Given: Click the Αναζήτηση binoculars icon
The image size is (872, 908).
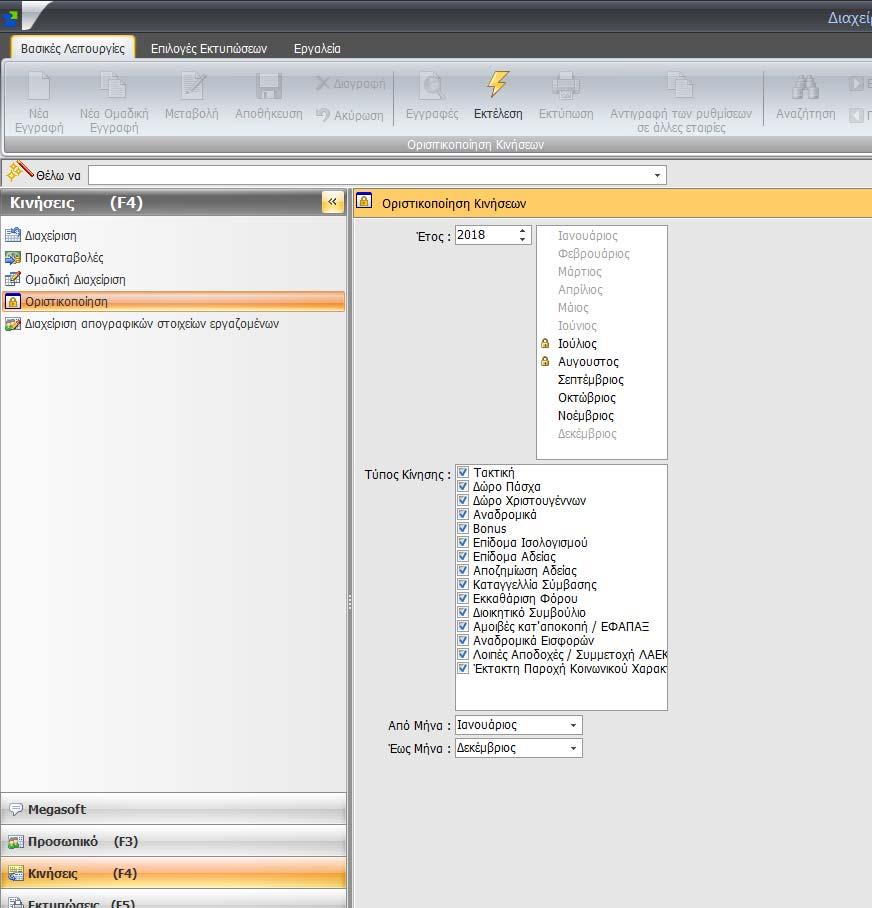Looking at the screenshot, I should [x=805, y=87].
